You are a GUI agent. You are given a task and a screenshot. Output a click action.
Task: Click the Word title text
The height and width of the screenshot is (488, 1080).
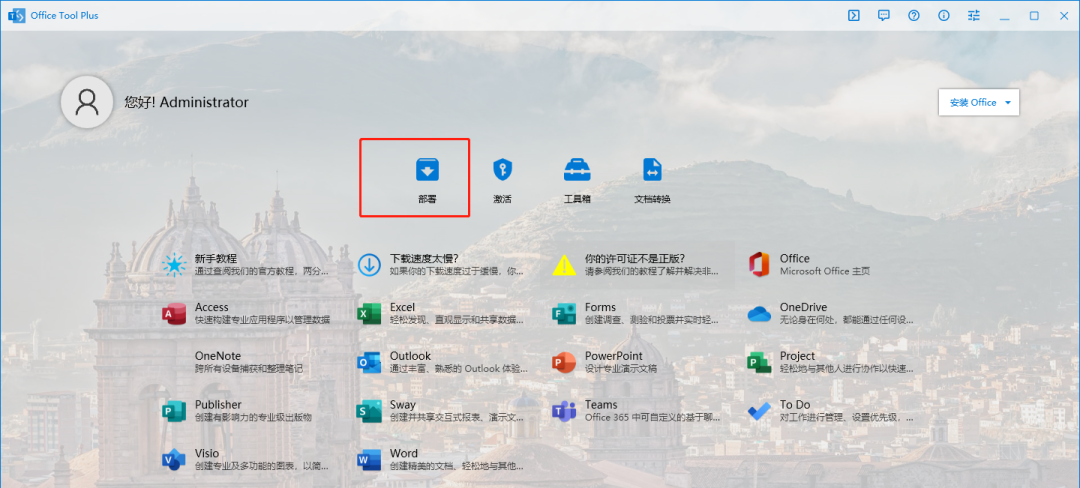click(404, 454)
